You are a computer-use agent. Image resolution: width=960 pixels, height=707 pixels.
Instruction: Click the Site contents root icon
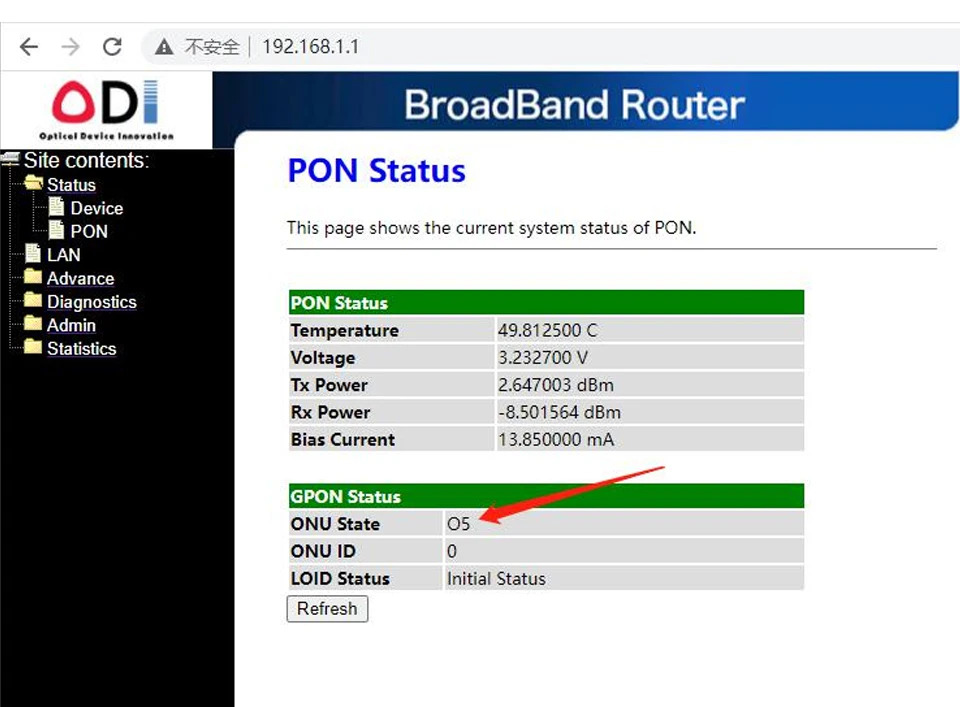click(x=10, y=159)
